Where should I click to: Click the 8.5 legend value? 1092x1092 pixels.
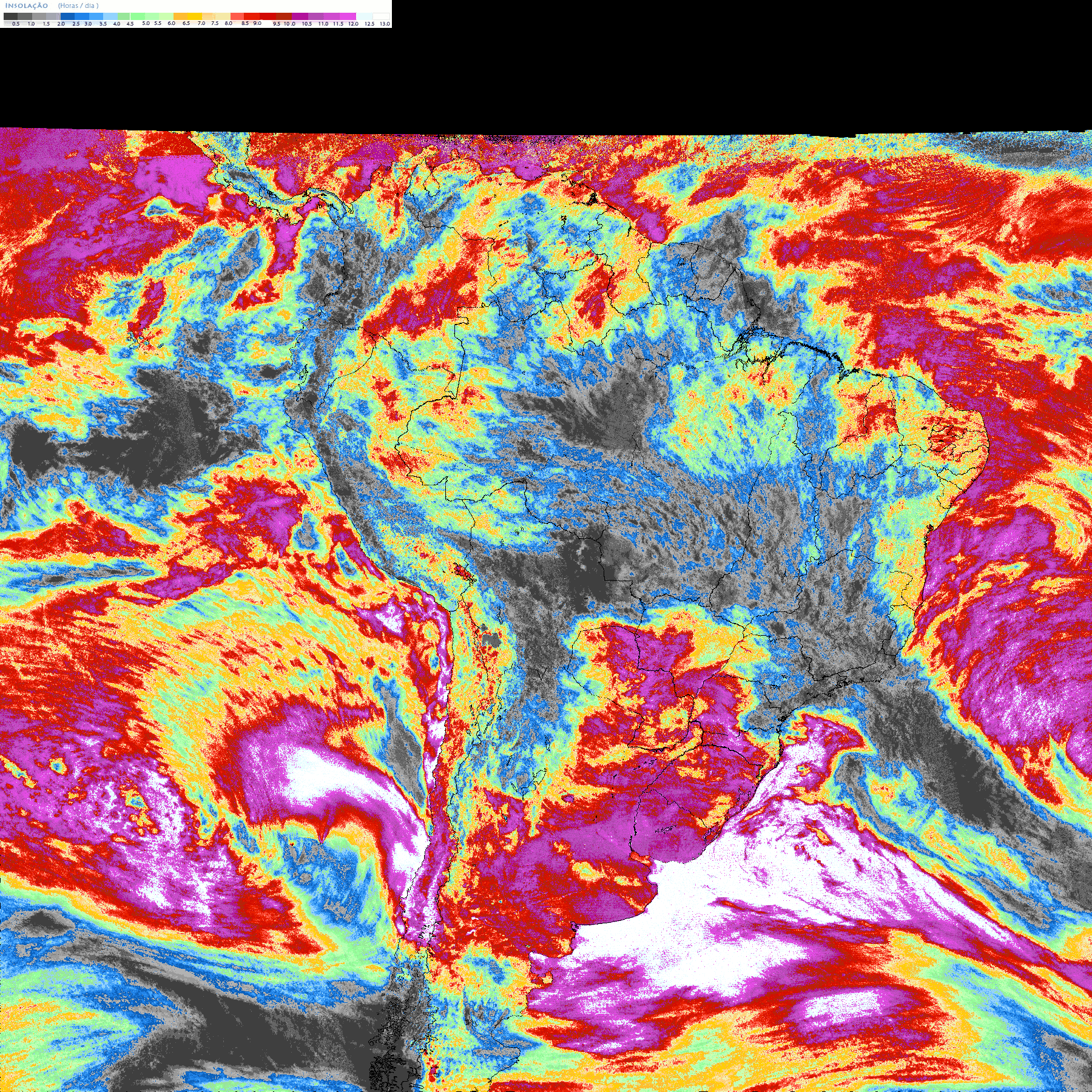click(x=245, y=23)
